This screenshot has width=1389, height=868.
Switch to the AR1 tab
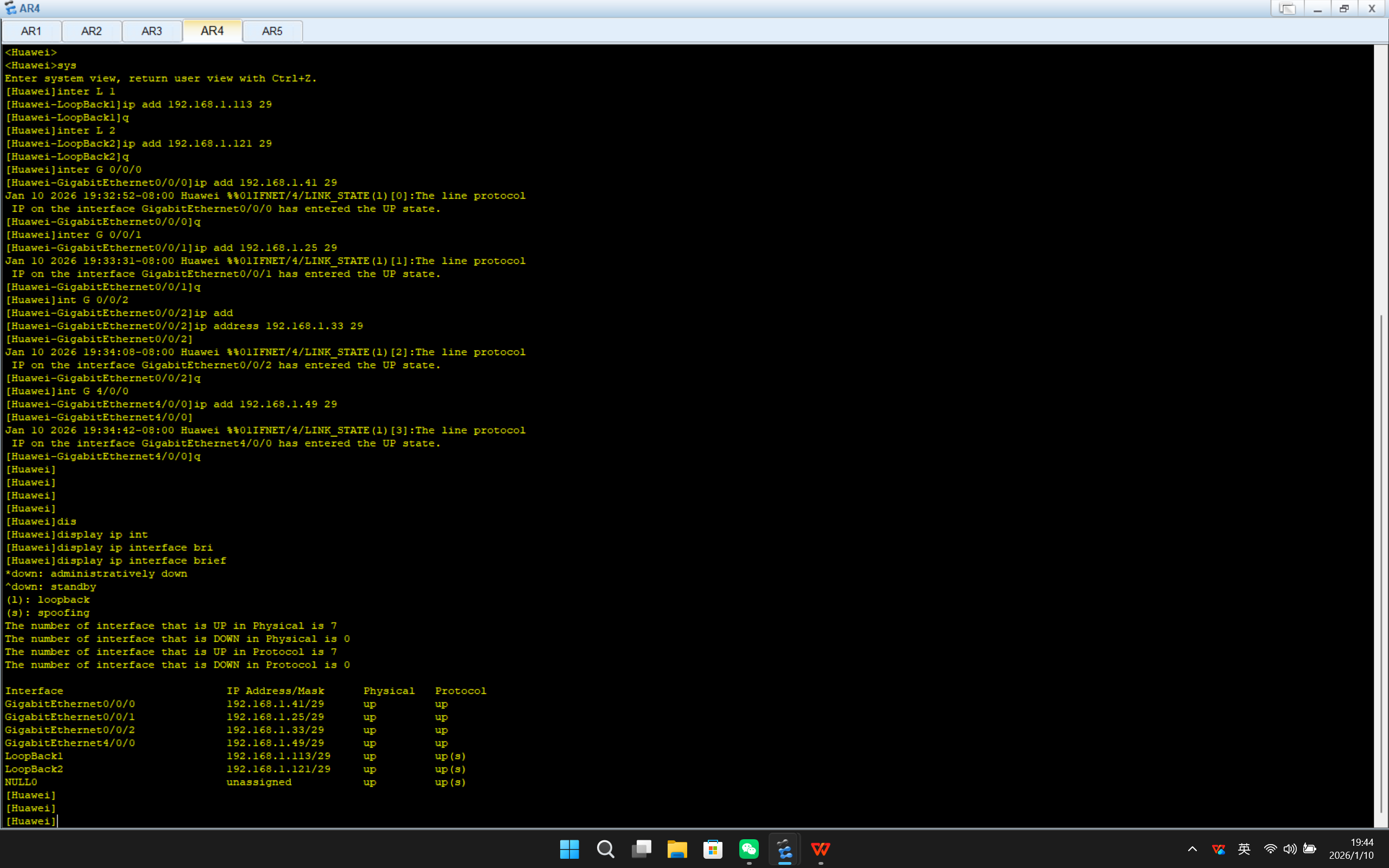[x=31, y=31]
